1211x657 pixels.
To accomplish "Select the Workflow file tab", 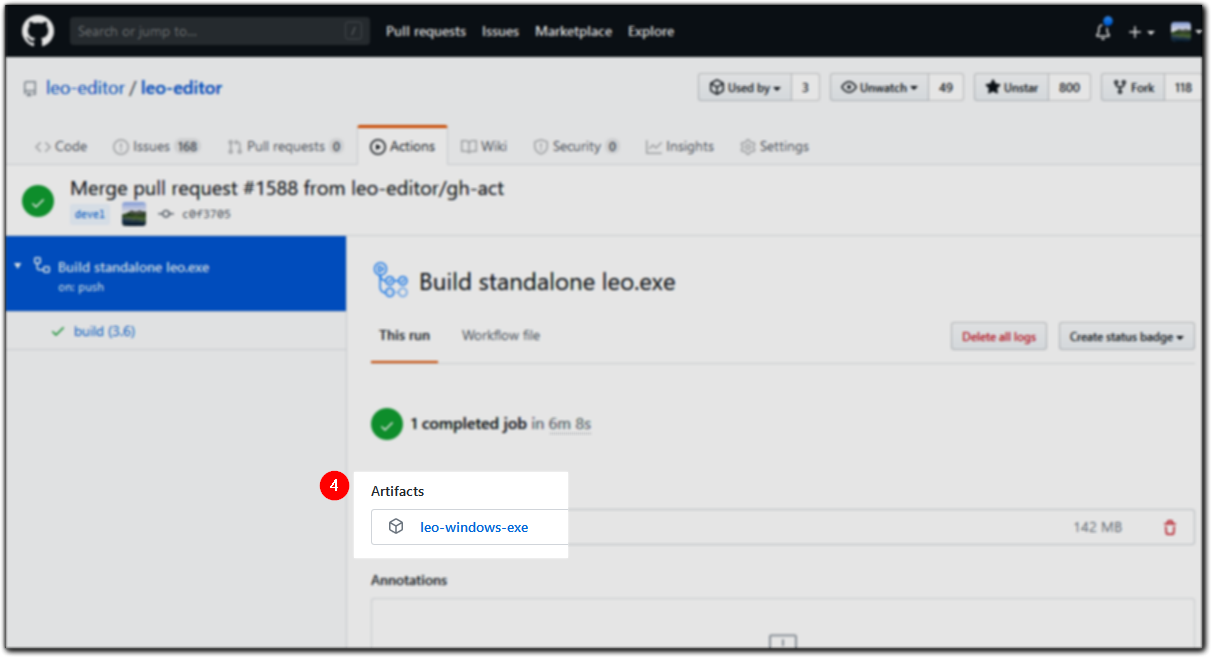I will tap(501, 335).
